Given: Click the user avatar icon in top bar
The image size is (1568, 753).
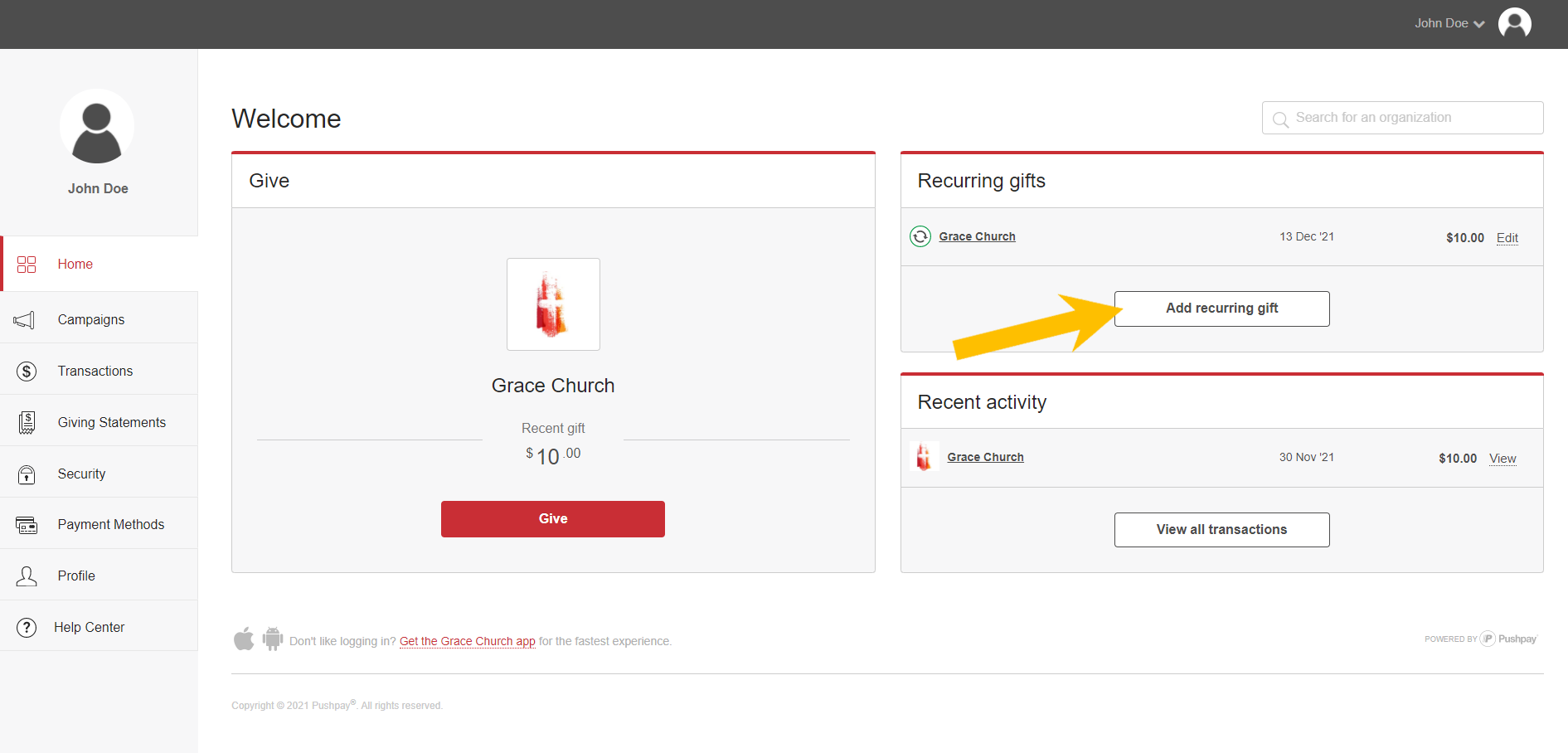Looking at the screenshot, I should tap(1514, 23).
